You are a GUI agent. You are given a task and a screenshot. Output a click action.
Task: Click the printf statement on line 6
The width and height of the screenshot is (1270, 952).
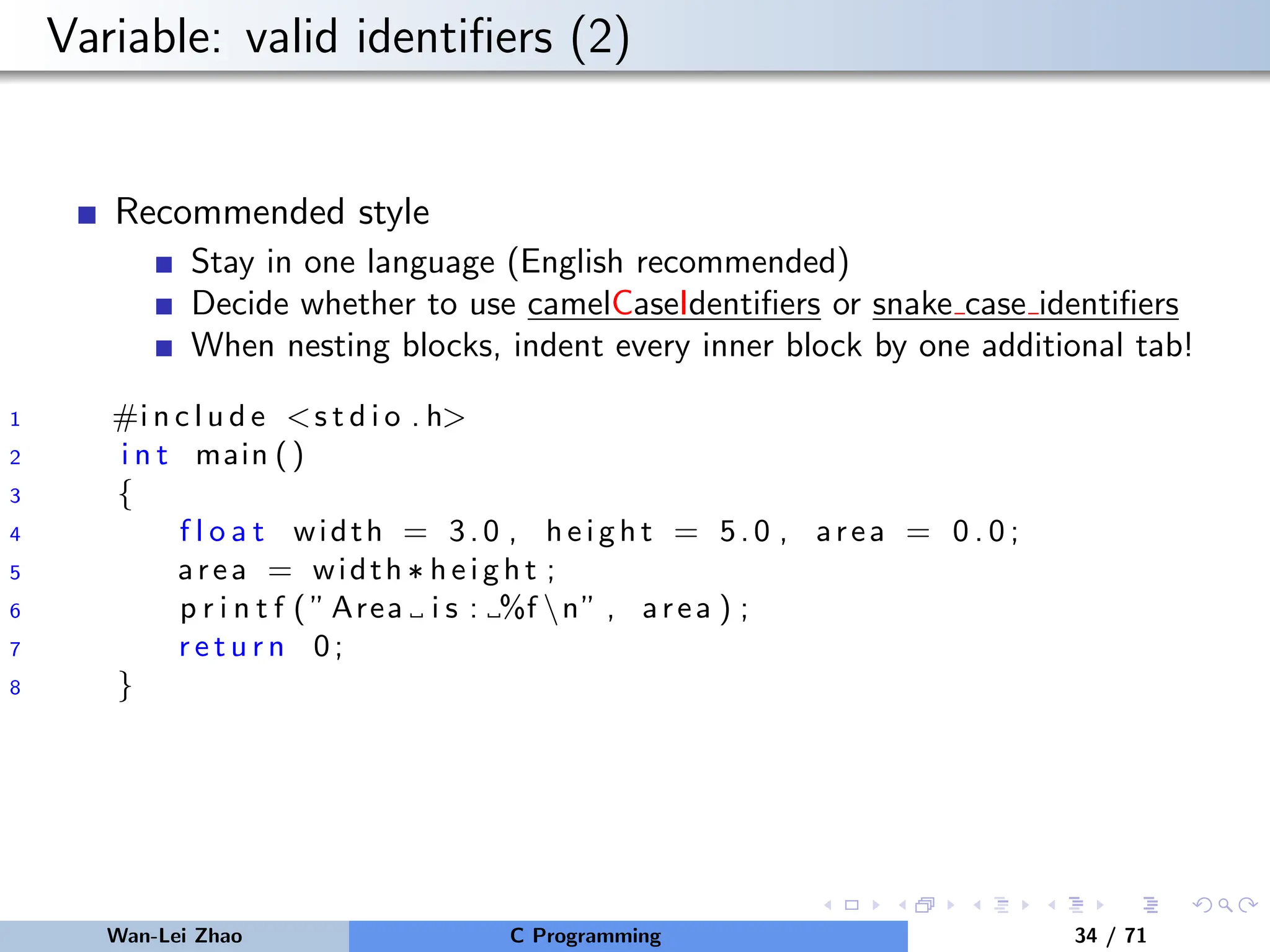pos(464,609)
